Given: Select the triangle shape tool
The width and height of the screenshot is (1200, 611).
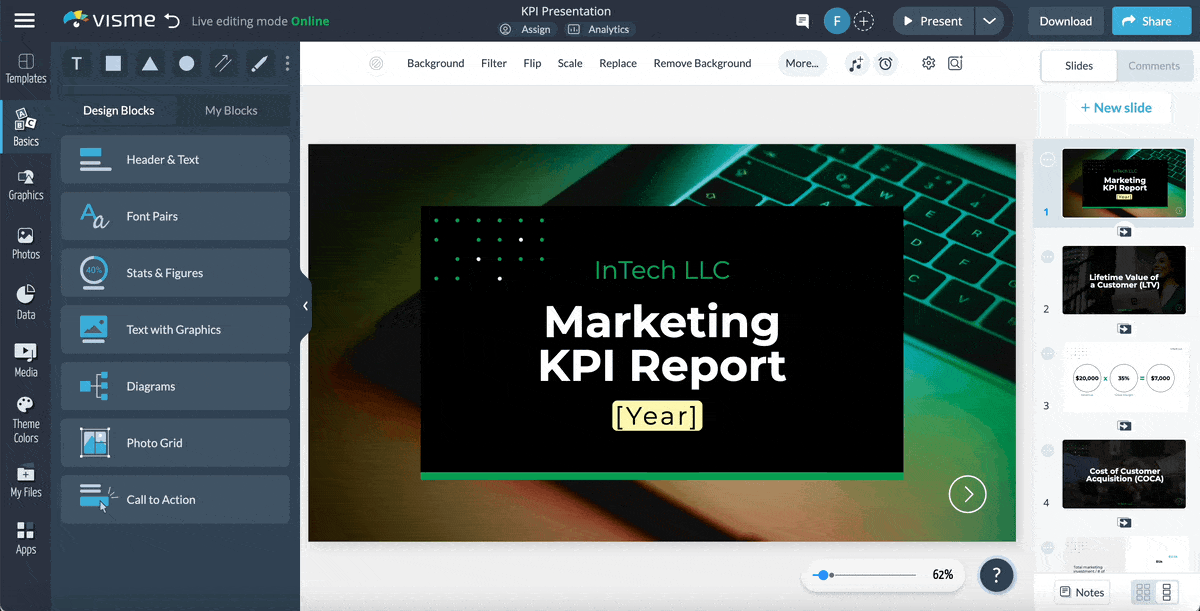Looking at the screenshot, I should (x=148, y=63).
